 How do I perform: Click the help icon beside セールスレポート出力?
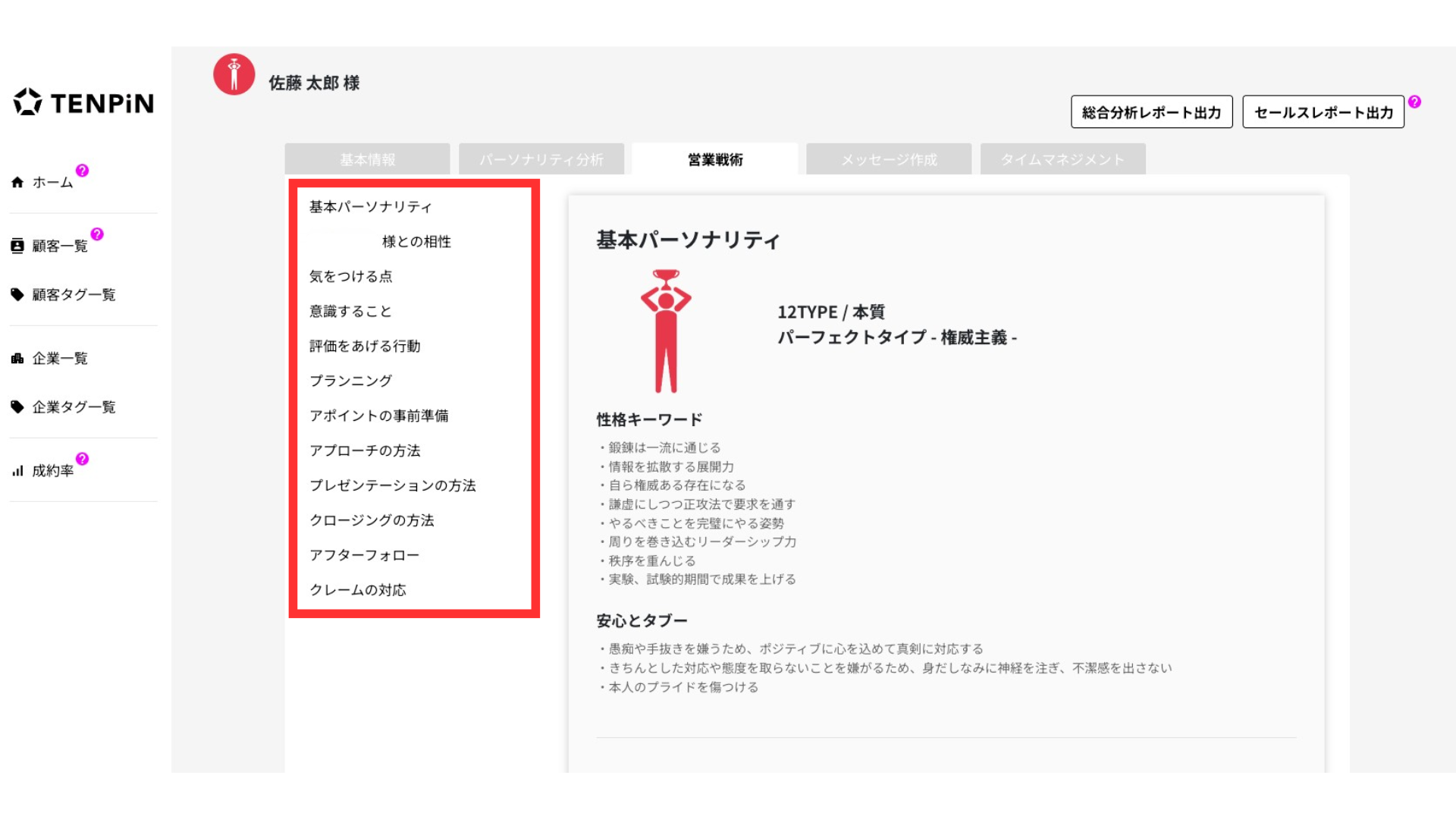point(1414,102)
